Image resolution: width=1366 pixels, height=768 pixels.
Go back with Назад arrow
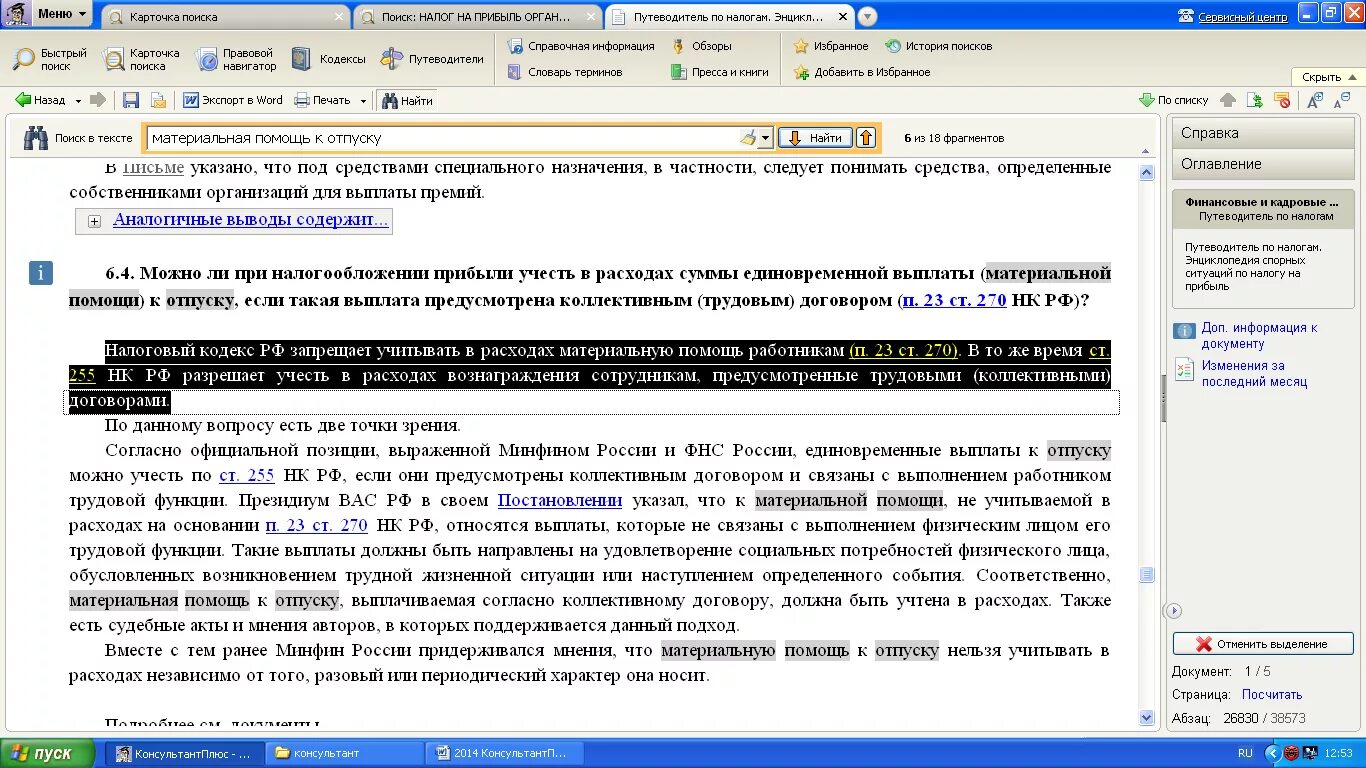click(x=40, y=100)
